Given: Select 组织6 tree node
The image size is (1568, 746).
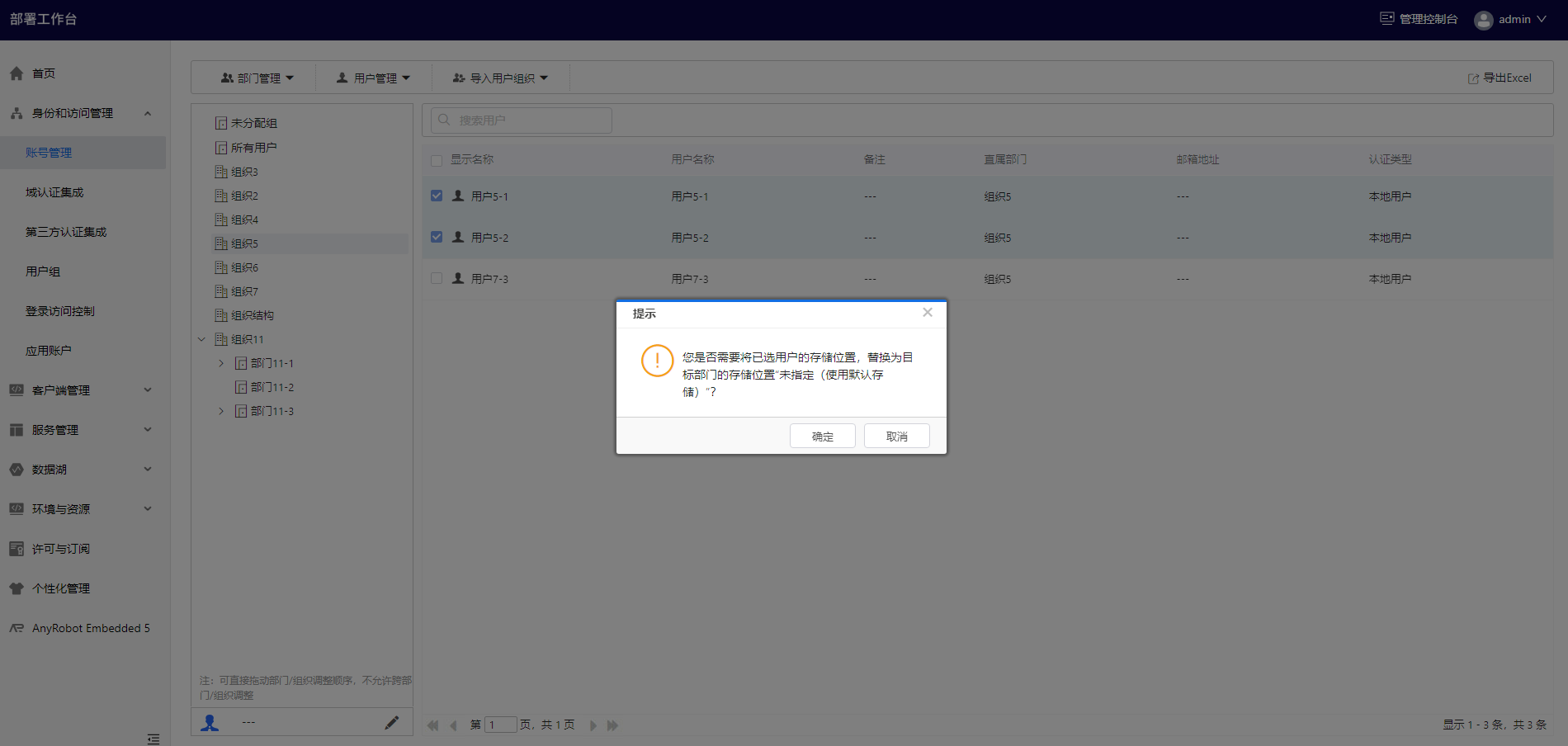Looking at the screenshot, I should [244, 267].
